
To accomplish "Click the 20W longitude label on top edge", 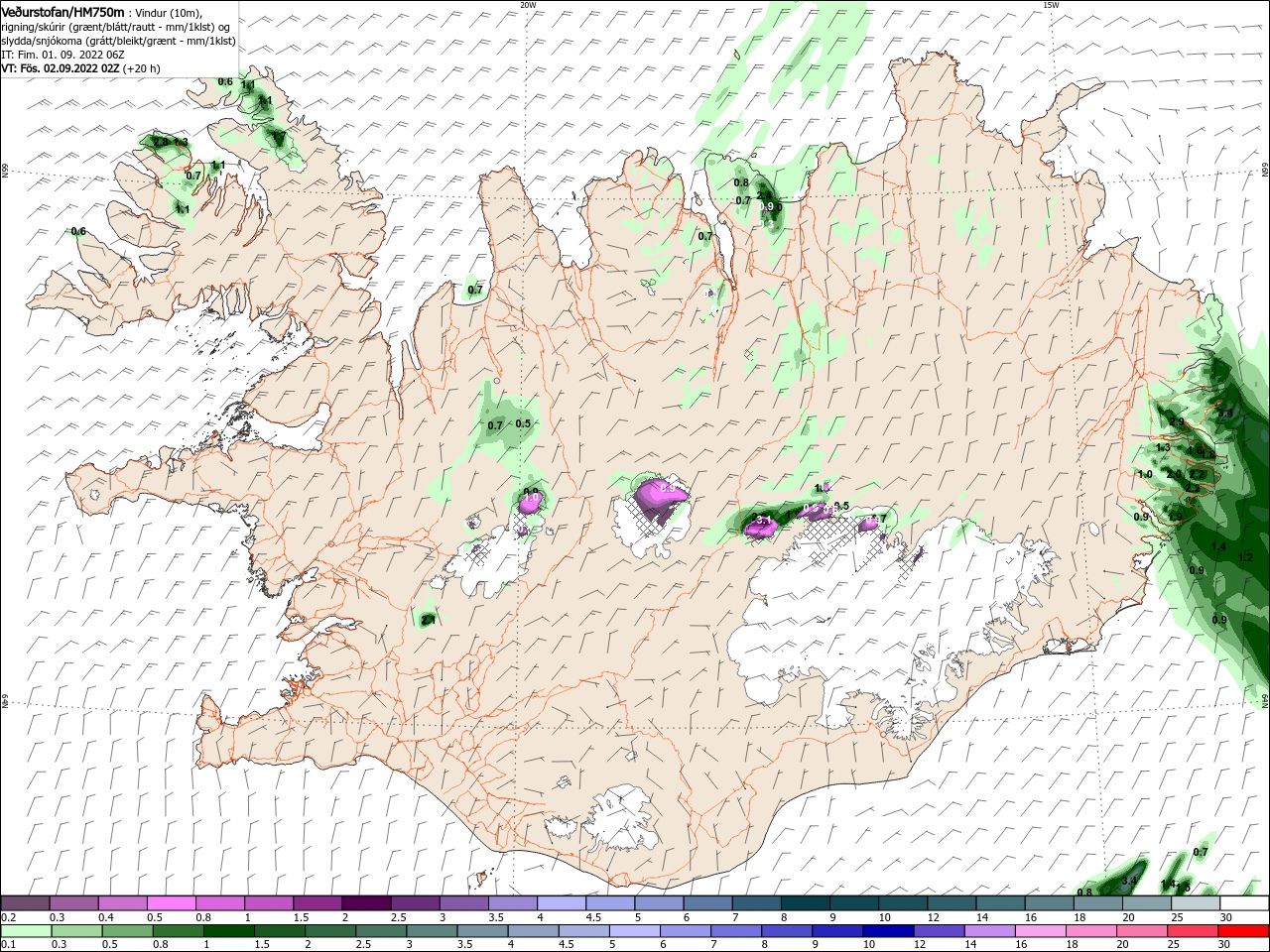I will [x=528, y=5].
